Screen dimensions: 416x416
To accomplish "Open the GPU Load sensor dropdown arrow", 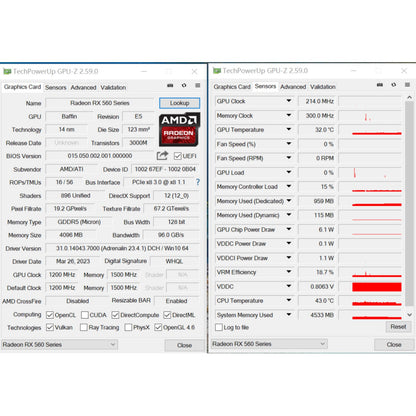I will pyautogui.click(x=289, y=172).
